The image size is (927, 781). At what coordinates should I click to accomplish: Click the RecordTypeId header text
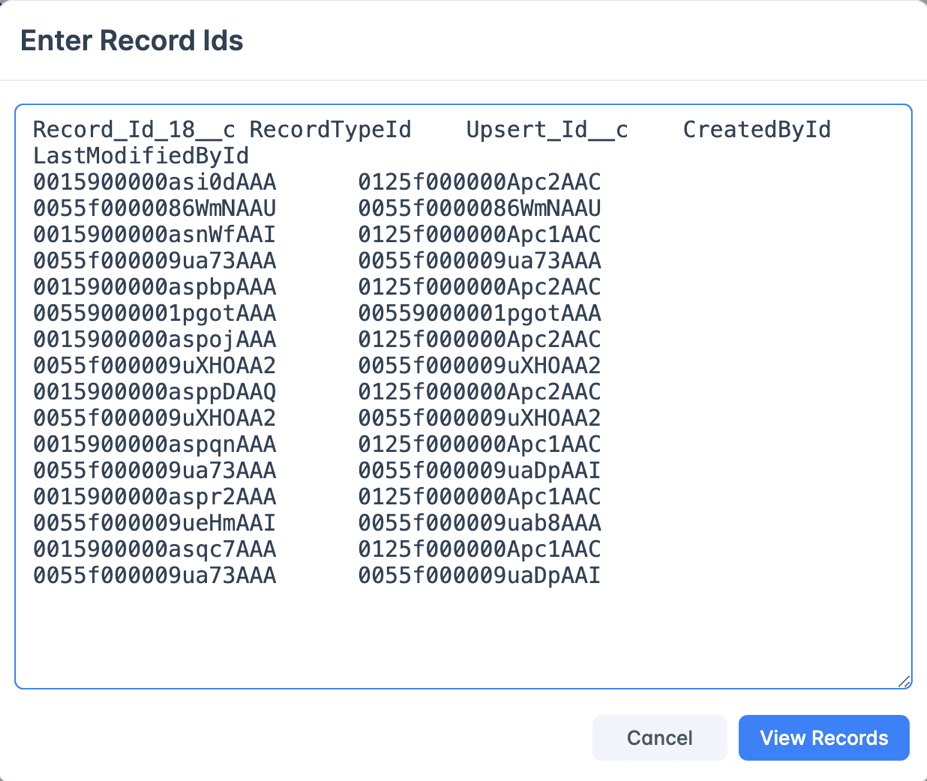pyautogui.click(x=330, y=129)
